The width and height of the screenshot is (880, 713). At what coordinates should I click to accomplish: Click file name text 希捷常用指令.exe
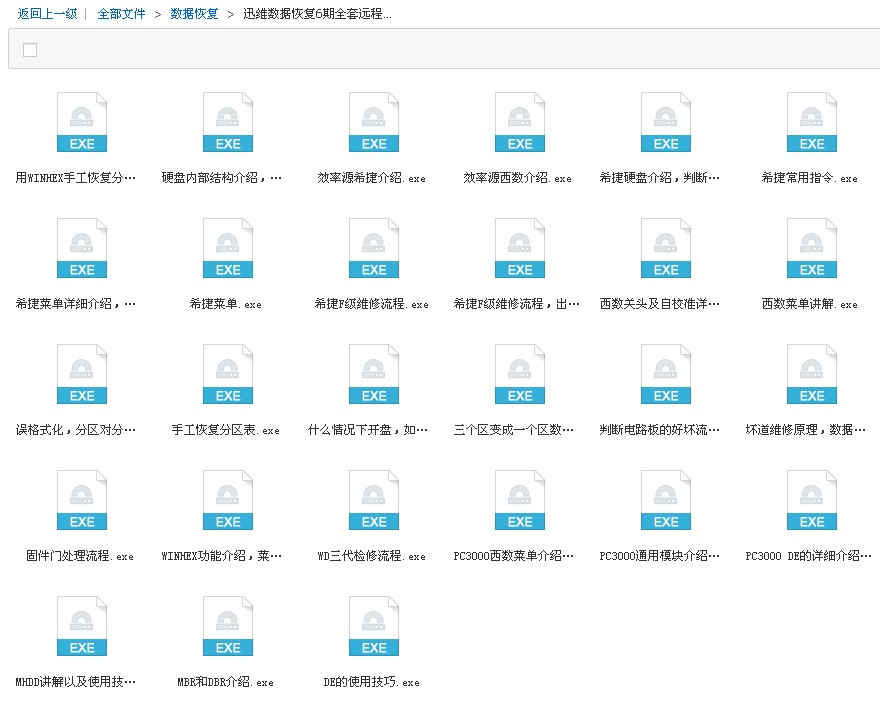(x=809, y=178)
